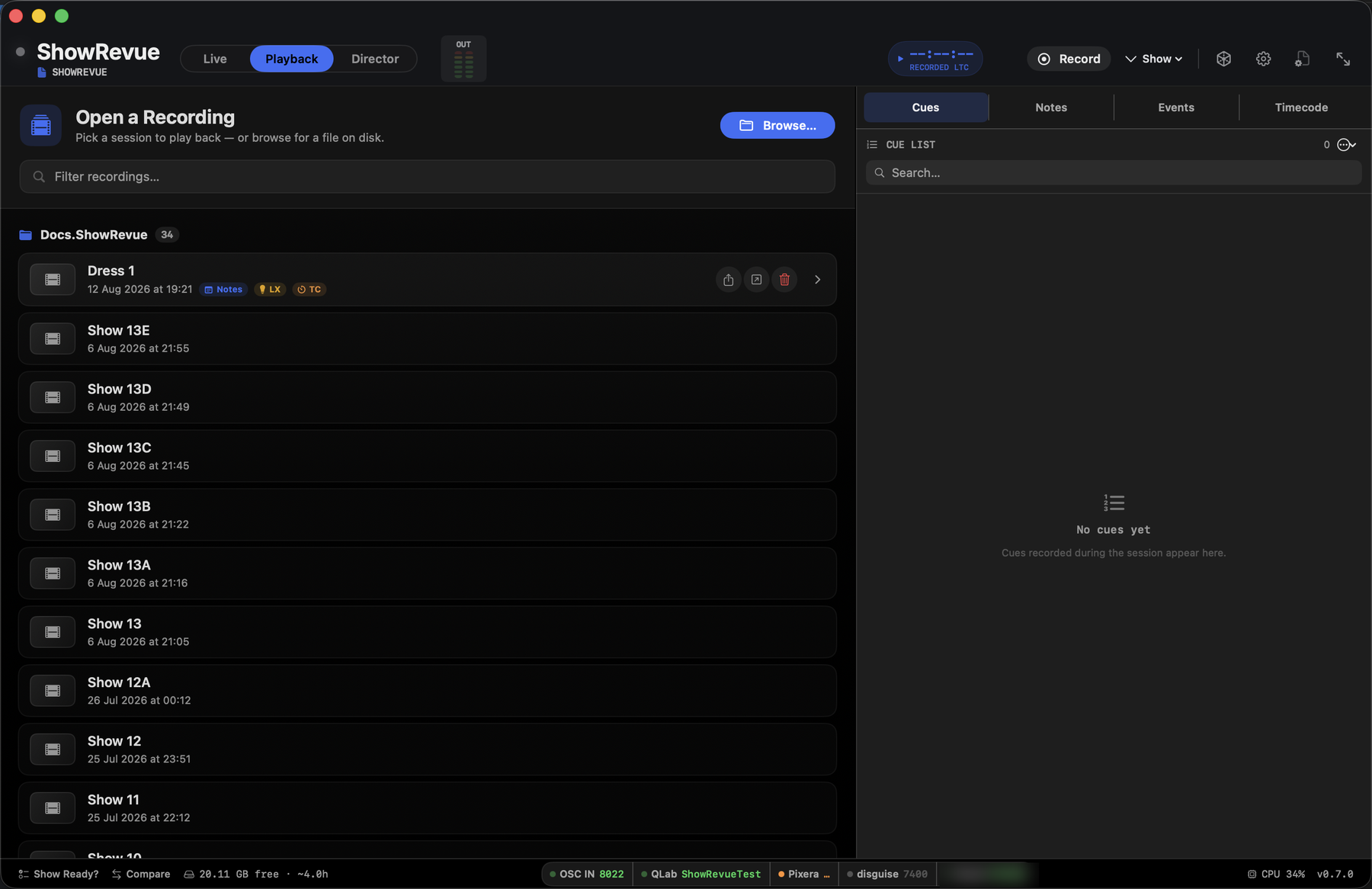Click the CPU 34% indicator
1372x889 pixels.
click(x=1276, y=874)
